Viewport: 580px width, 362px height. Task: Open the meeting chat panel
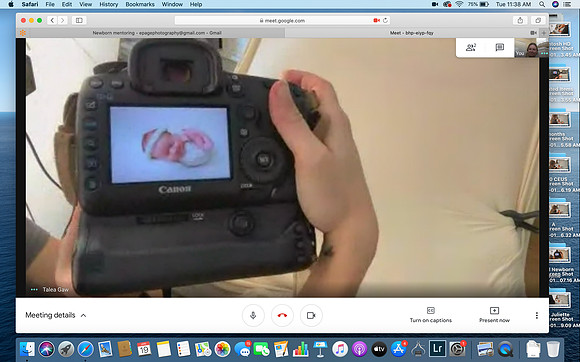tap(500, 47)
